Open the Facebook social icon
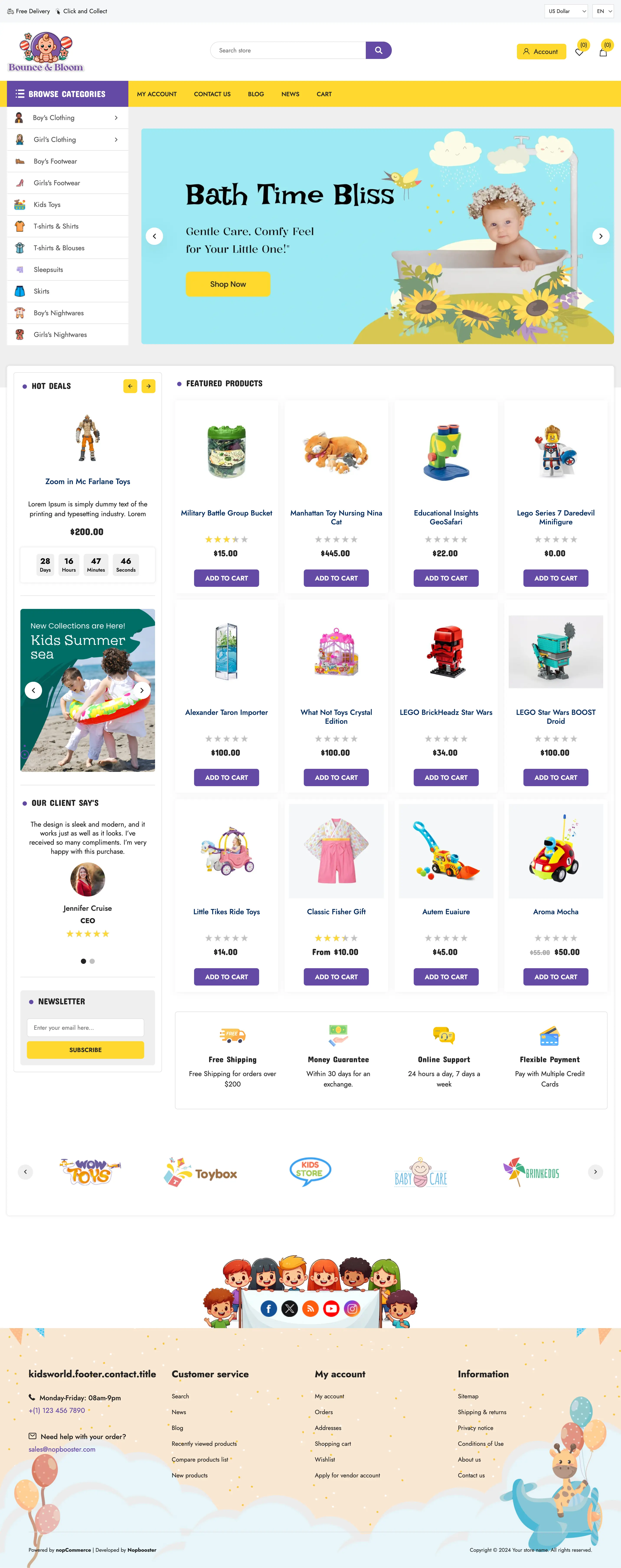This screenshot has width=621, height=1568. tap(269, 1308)
